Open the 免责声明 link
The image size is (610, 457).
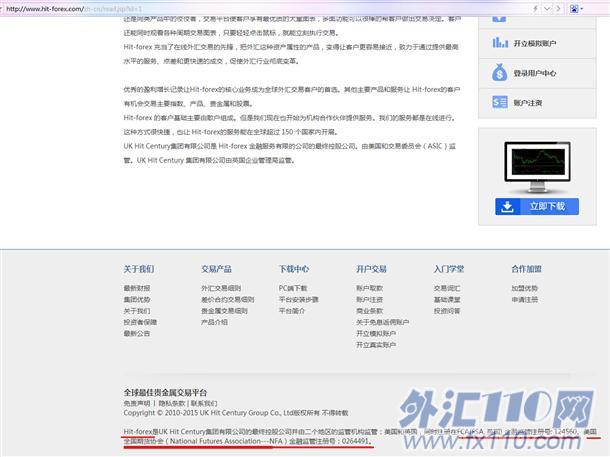click(x=137, y=403)
